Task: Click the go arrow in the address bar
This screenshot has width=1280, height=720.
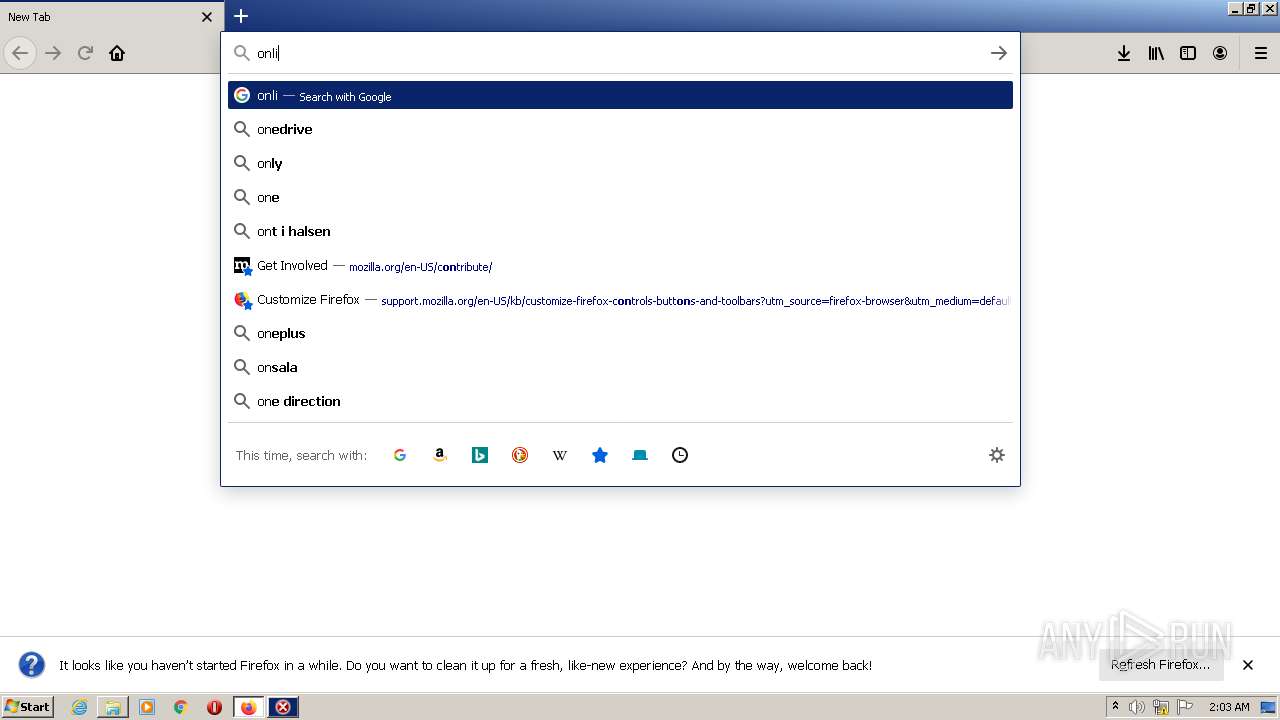Action: click(x=998, y=53)
